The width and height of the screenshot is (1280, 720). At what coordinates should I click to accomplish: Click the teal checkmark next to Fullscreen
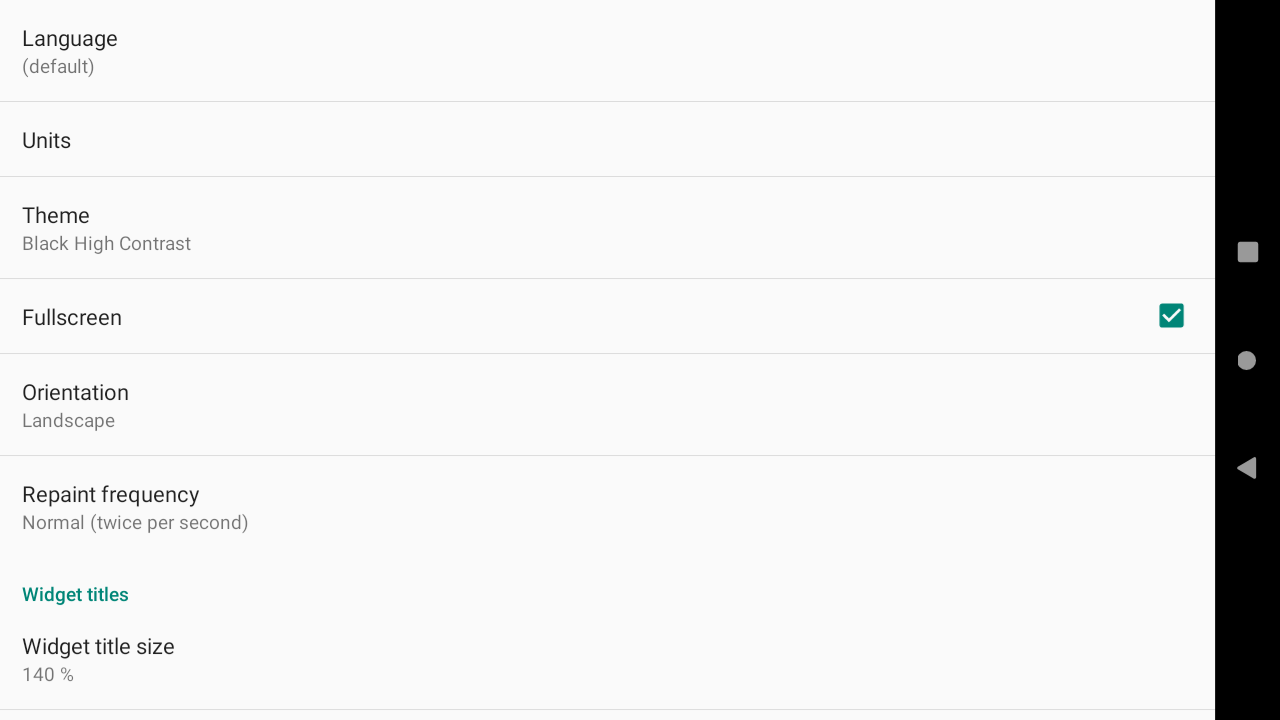[1171, 316]
